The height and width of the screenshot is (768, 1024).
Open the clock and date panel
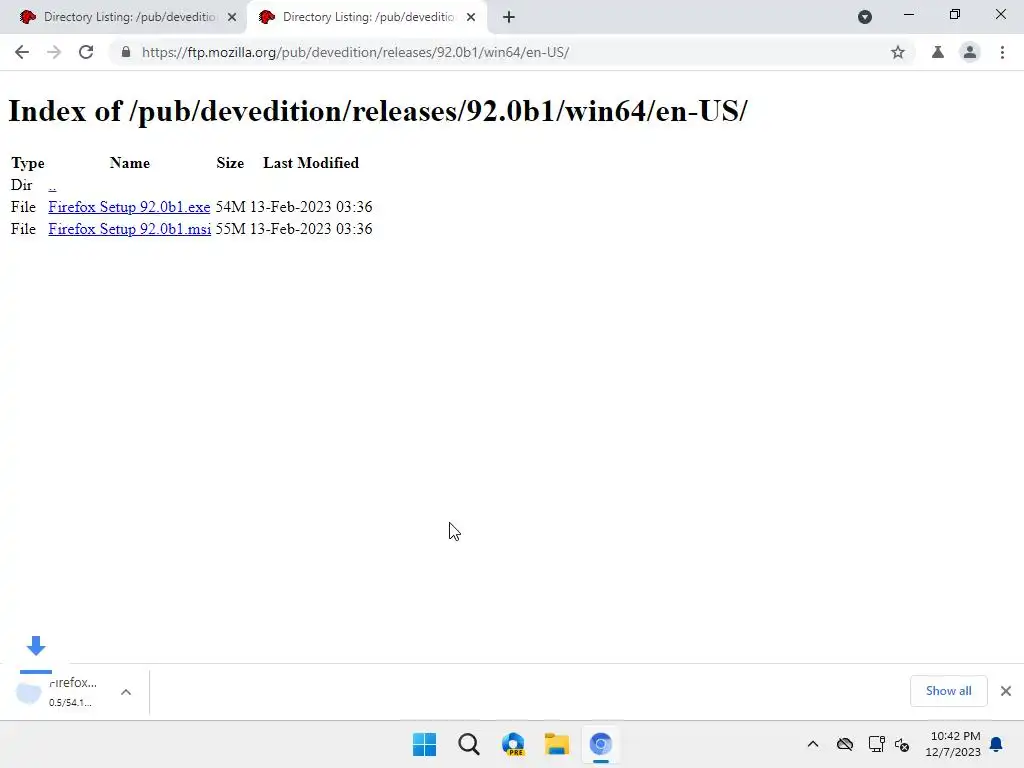[x=953, y=744]
